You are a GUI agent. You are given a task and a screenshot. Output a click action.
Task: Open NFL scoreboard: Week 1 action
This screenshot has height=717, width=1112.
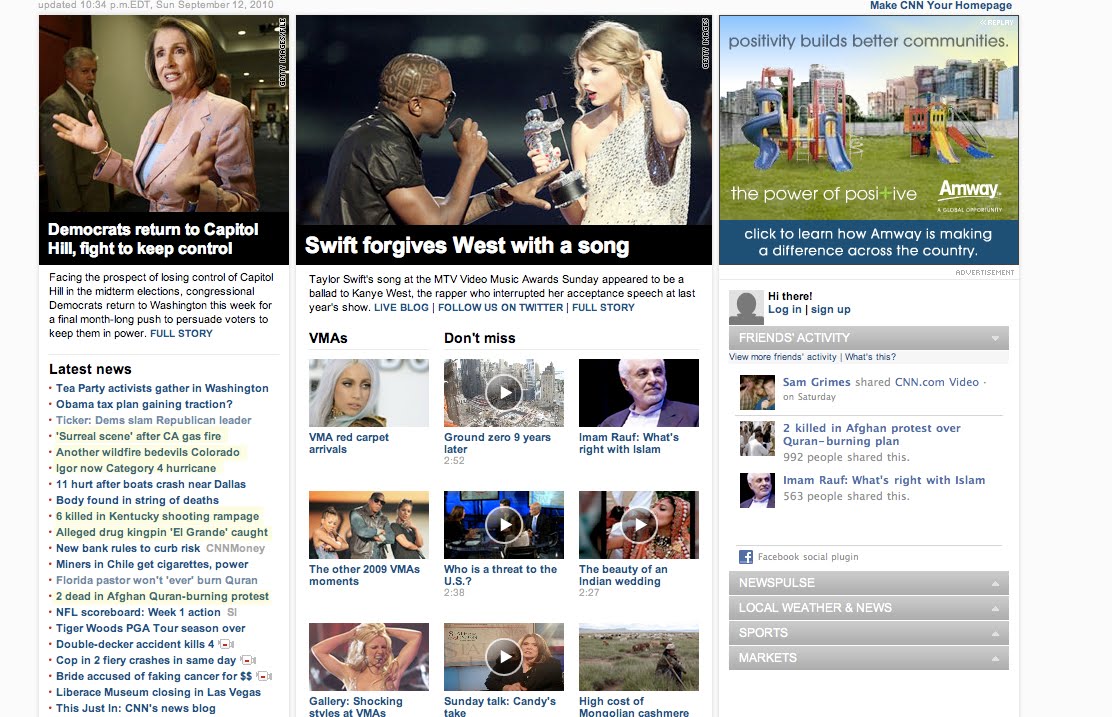(138, 612)
